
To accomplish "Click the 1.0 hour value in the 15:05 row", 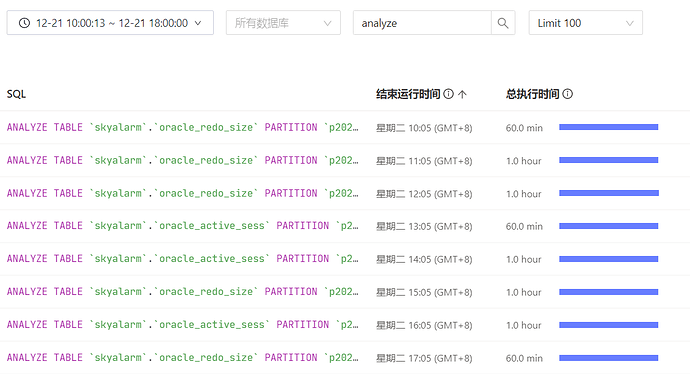I will click(x=524, y=293).
